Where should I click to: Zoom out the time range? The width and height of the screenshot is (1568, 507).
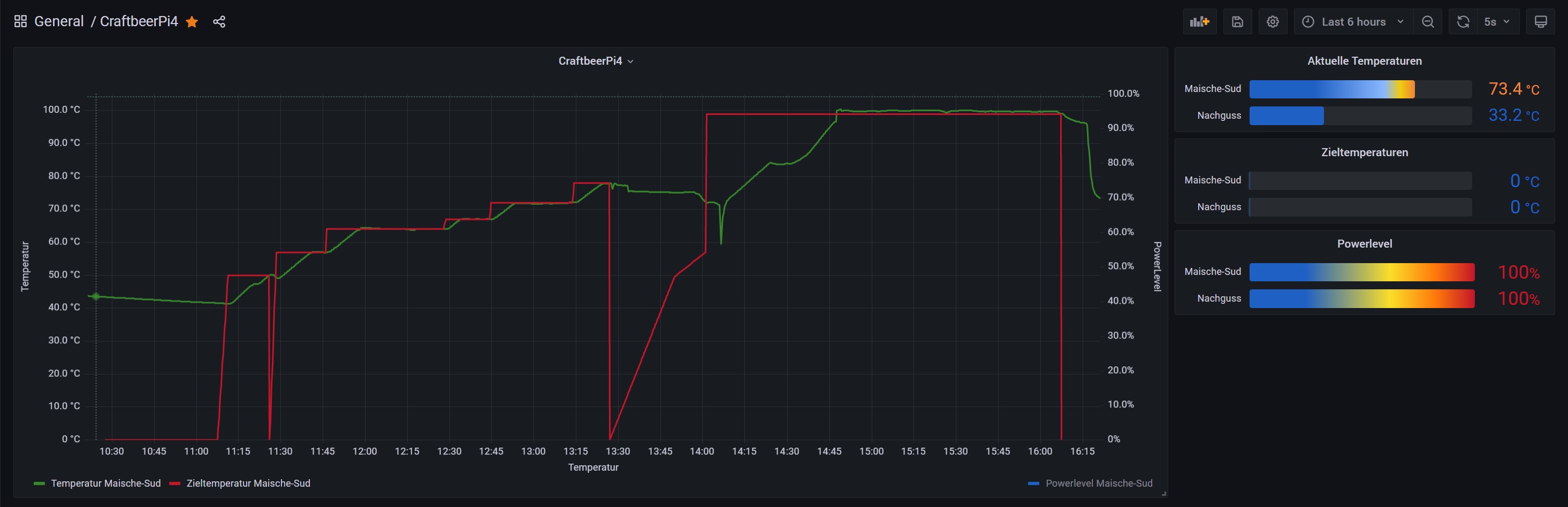click(x=1427, y=22)
